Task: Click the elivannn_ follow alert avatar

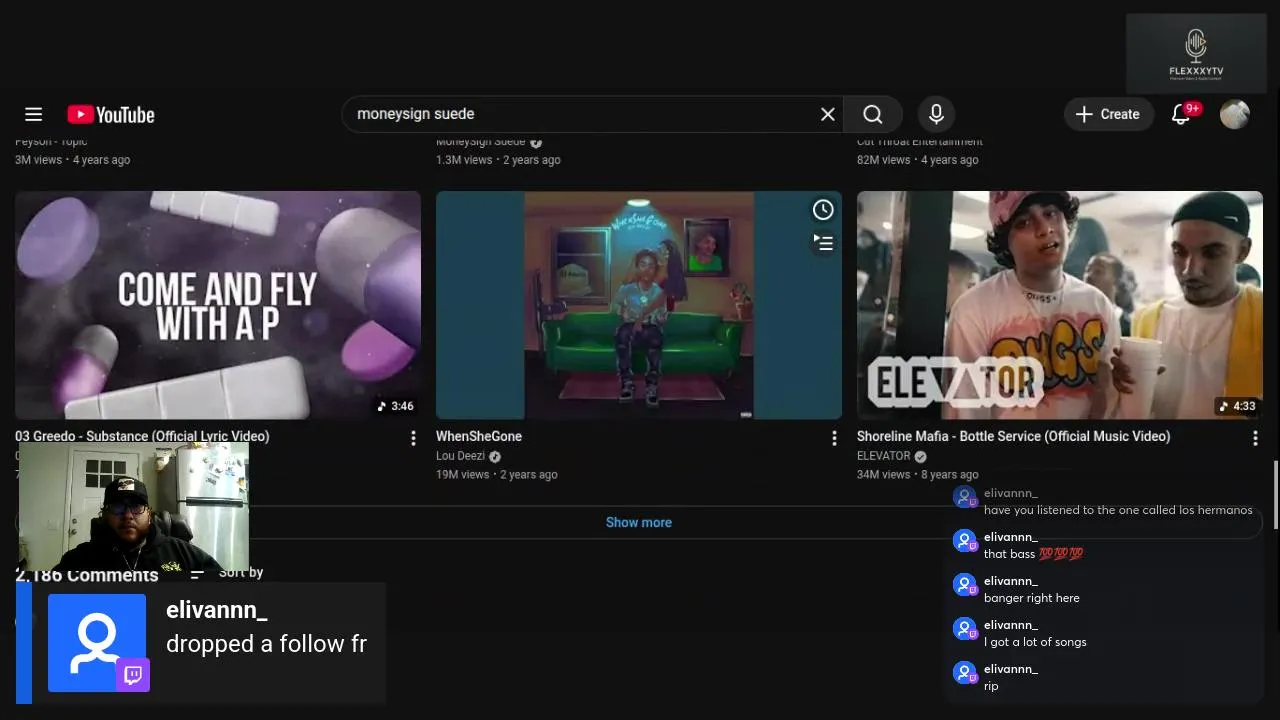Action: pyautogui.click(x=97, y=643)
